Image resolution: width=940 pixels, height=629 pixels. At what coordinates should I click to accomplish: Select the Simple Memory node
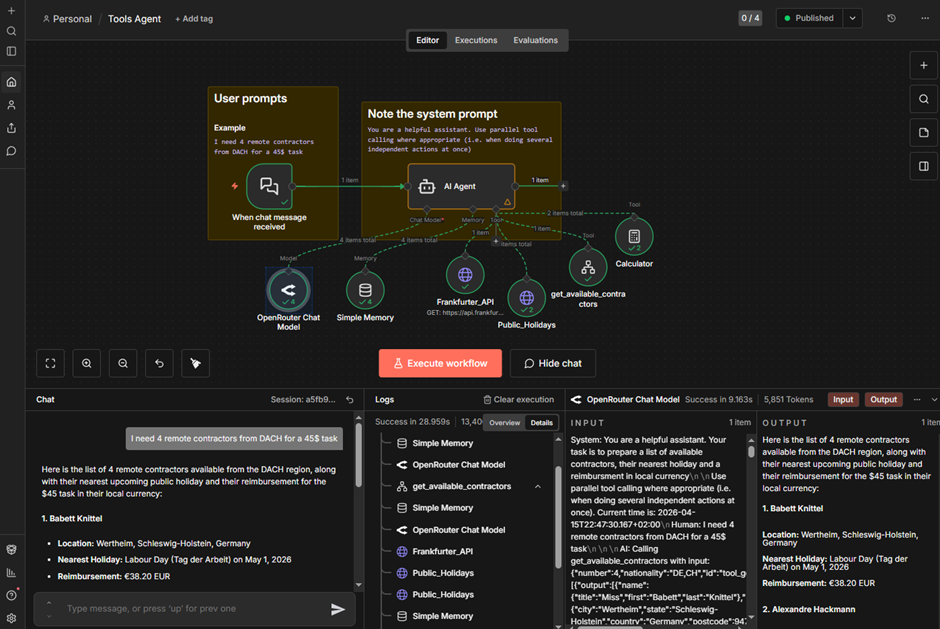364,290
